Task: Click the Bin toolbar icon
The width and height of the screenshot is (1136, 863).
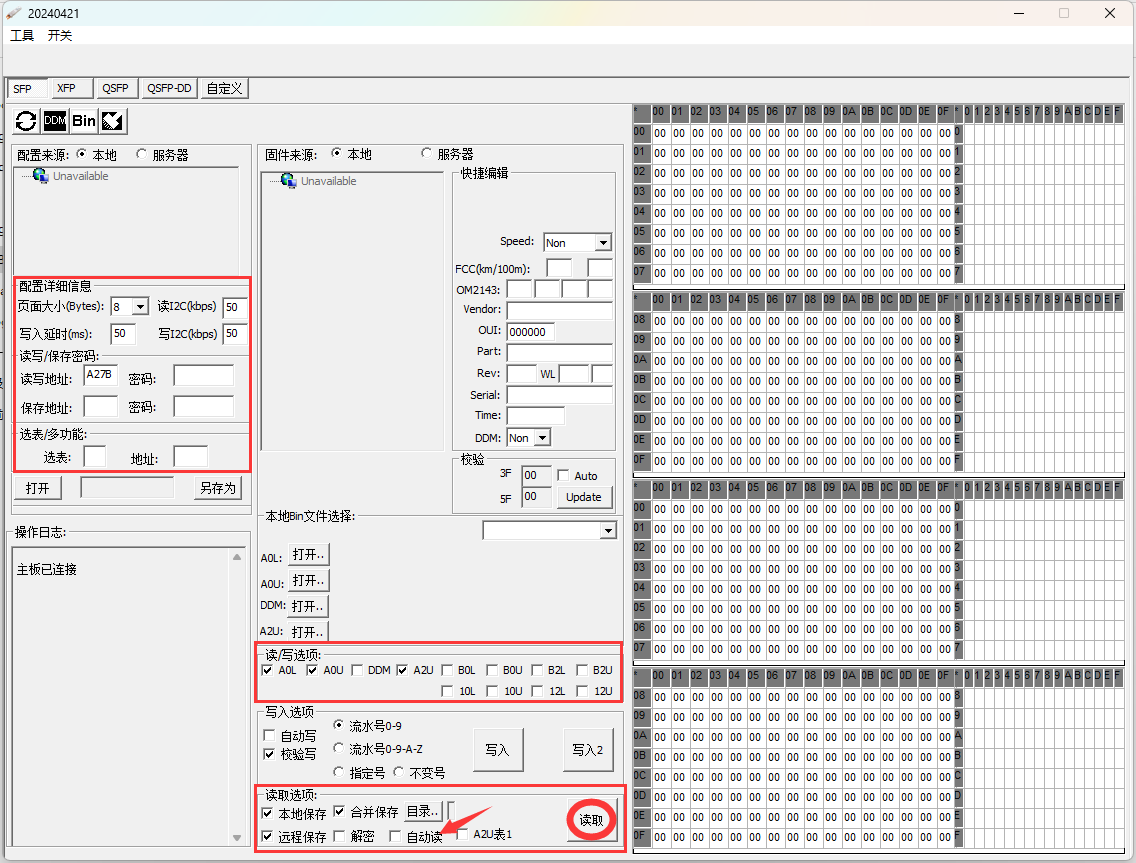Action: click(x=84, y=121)
